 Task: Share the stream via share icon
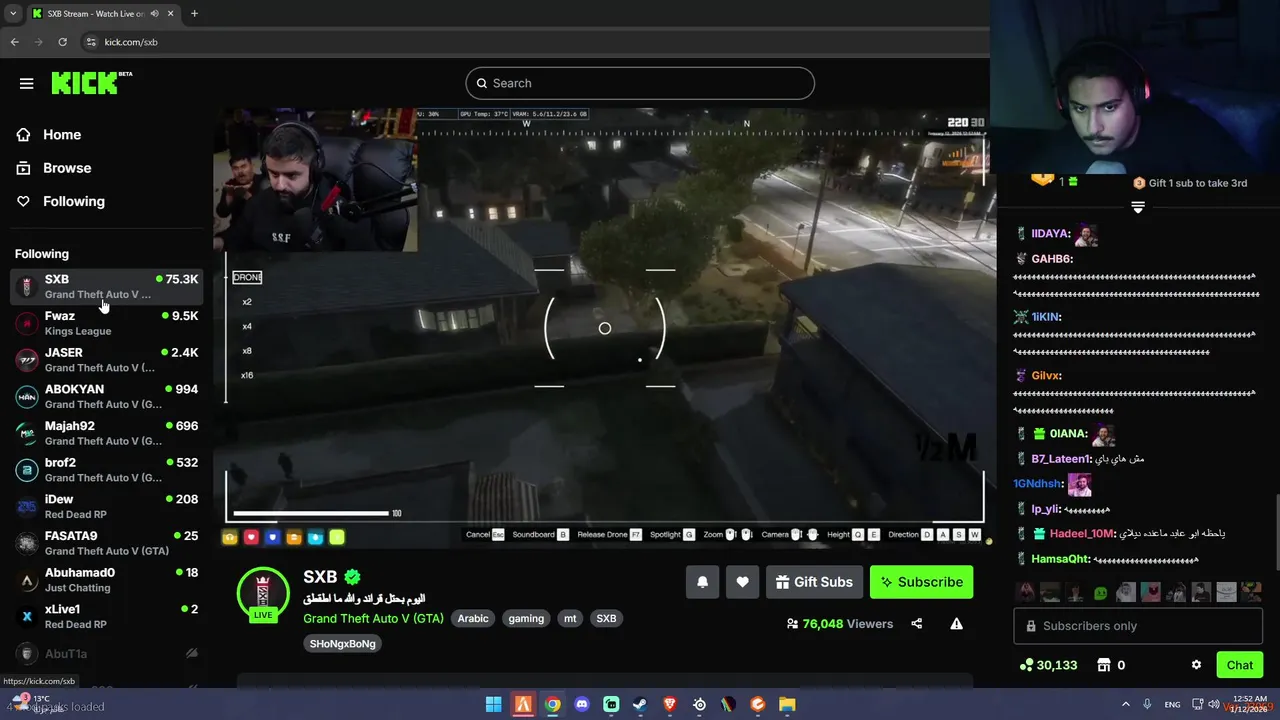tap(916, 624)
